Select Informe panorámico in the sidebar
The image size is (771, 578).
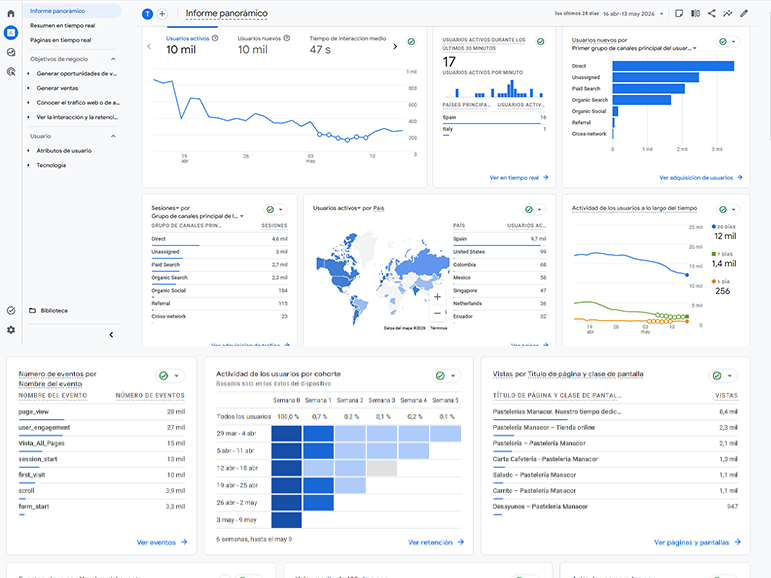(72, 11)
